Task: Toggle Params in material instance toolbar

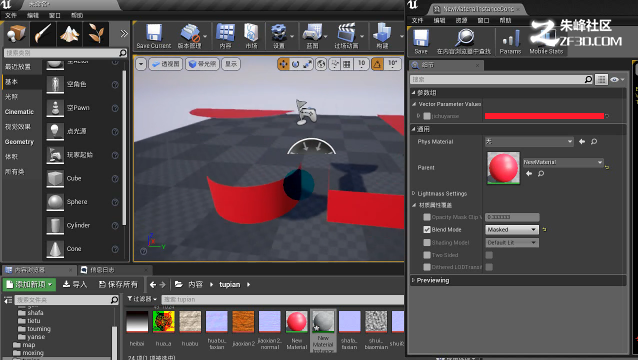Action: pyautogui.click(x=510, y=41)
